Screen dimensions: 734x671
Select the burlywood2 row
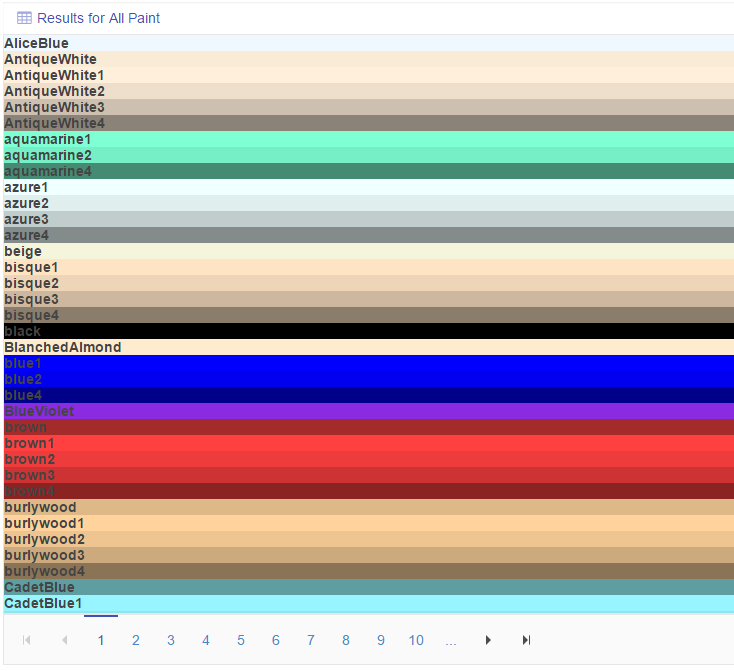369,539
